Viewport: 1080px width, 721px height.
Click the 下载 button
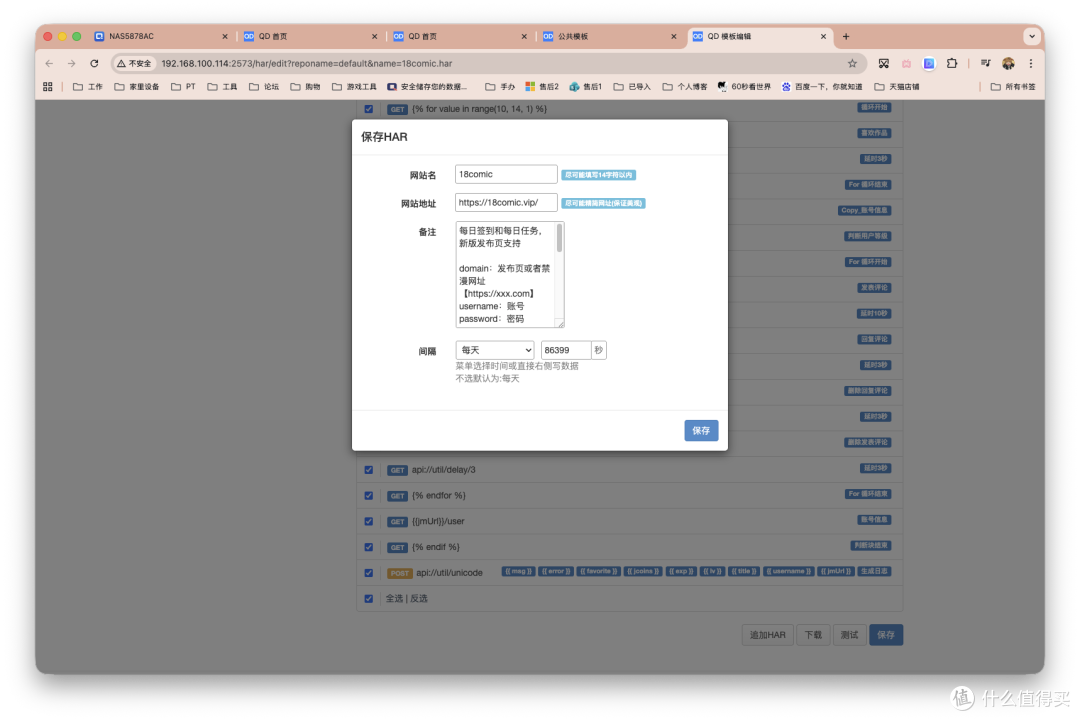point(813,635)
